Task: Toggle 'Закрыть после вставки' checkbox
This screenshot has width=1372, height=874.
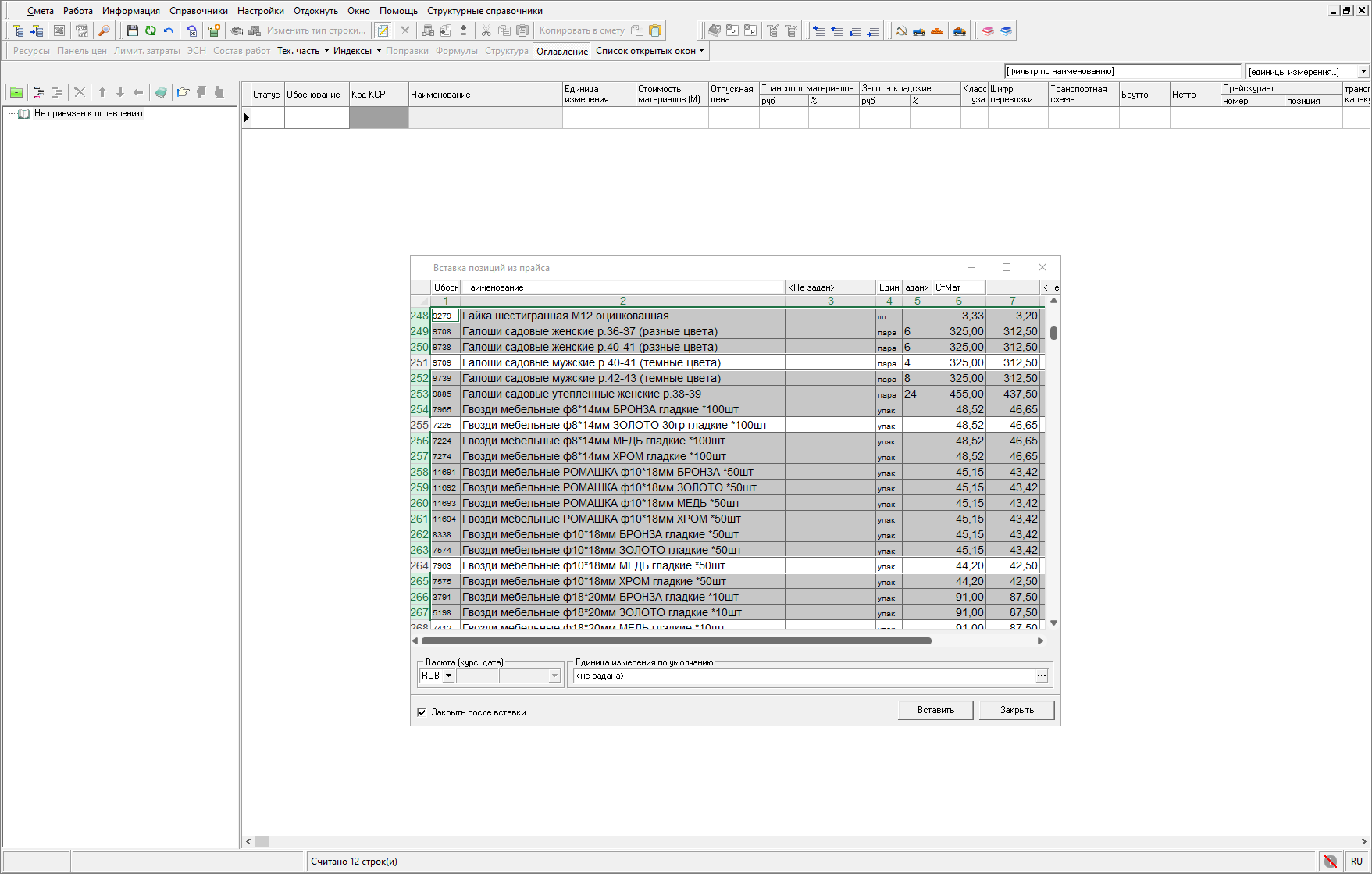Action: click(422, 712)
